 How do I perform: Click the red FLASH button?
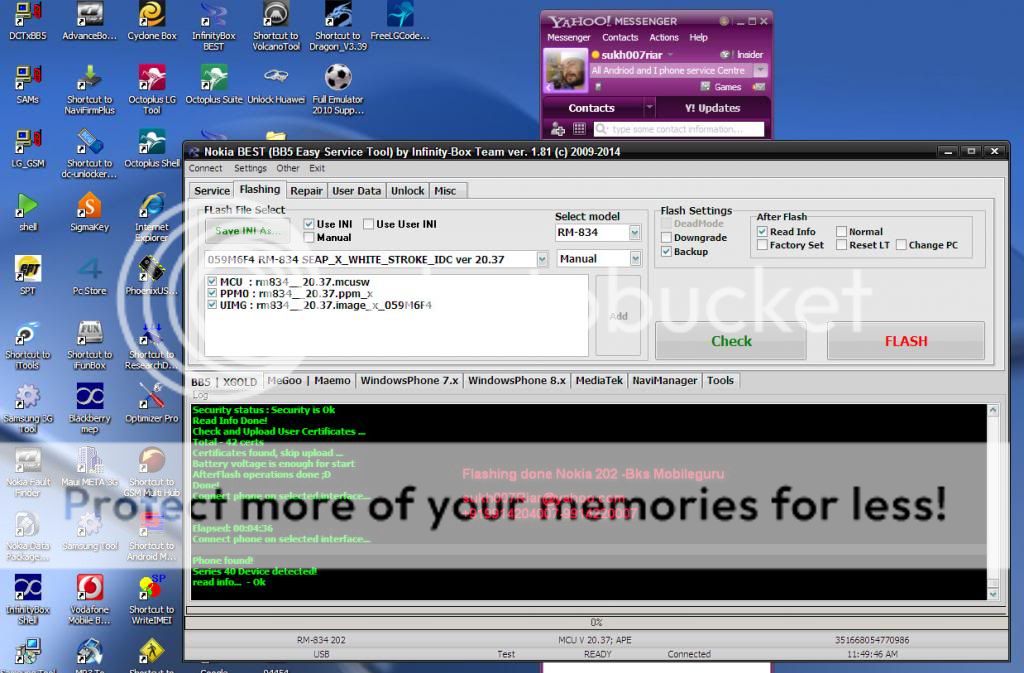coord(906,341)
